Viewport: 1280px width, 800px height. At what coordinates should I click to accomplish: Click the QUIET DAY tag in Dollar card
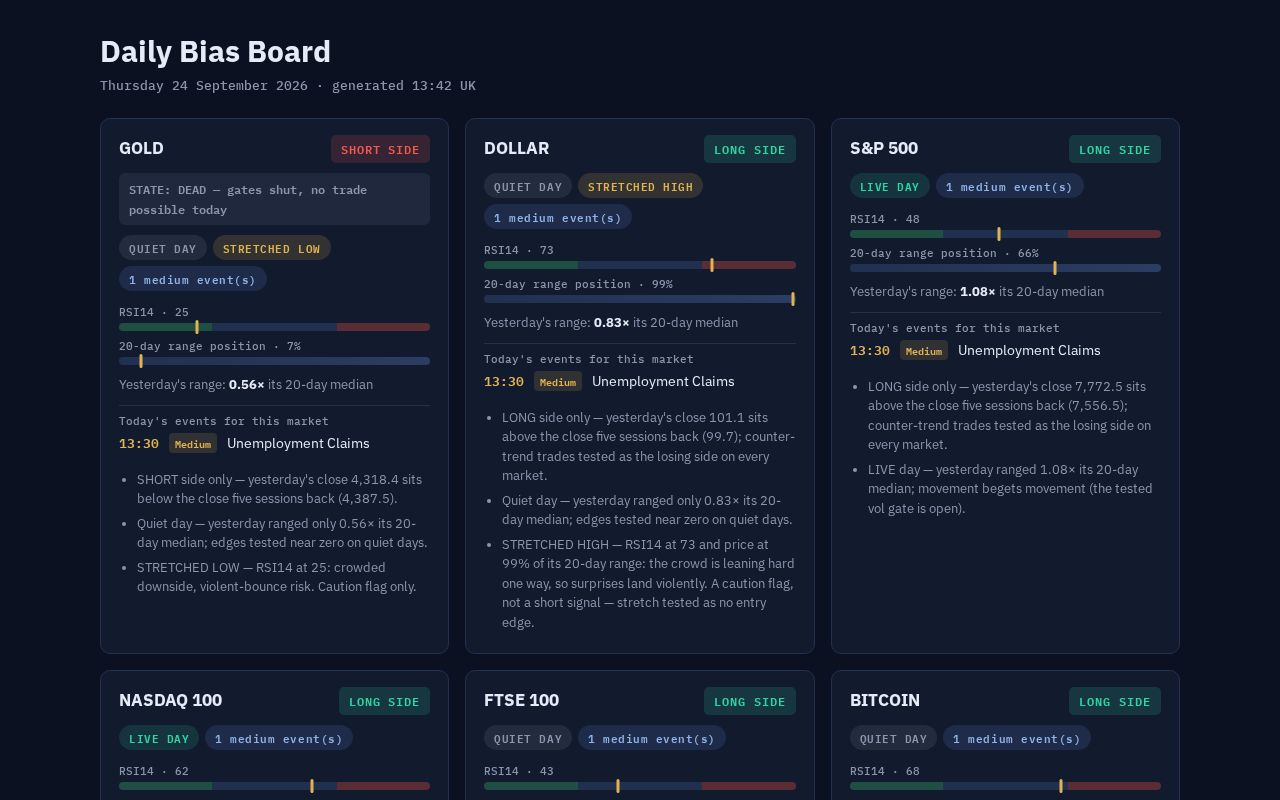pos(528,186)
